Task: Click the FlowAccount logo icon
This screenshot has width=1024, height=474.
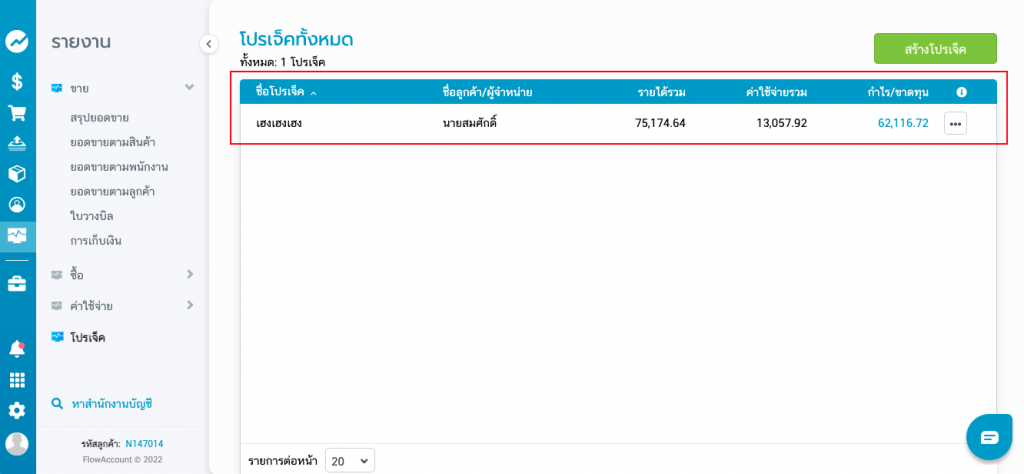Action: (17, 41)
